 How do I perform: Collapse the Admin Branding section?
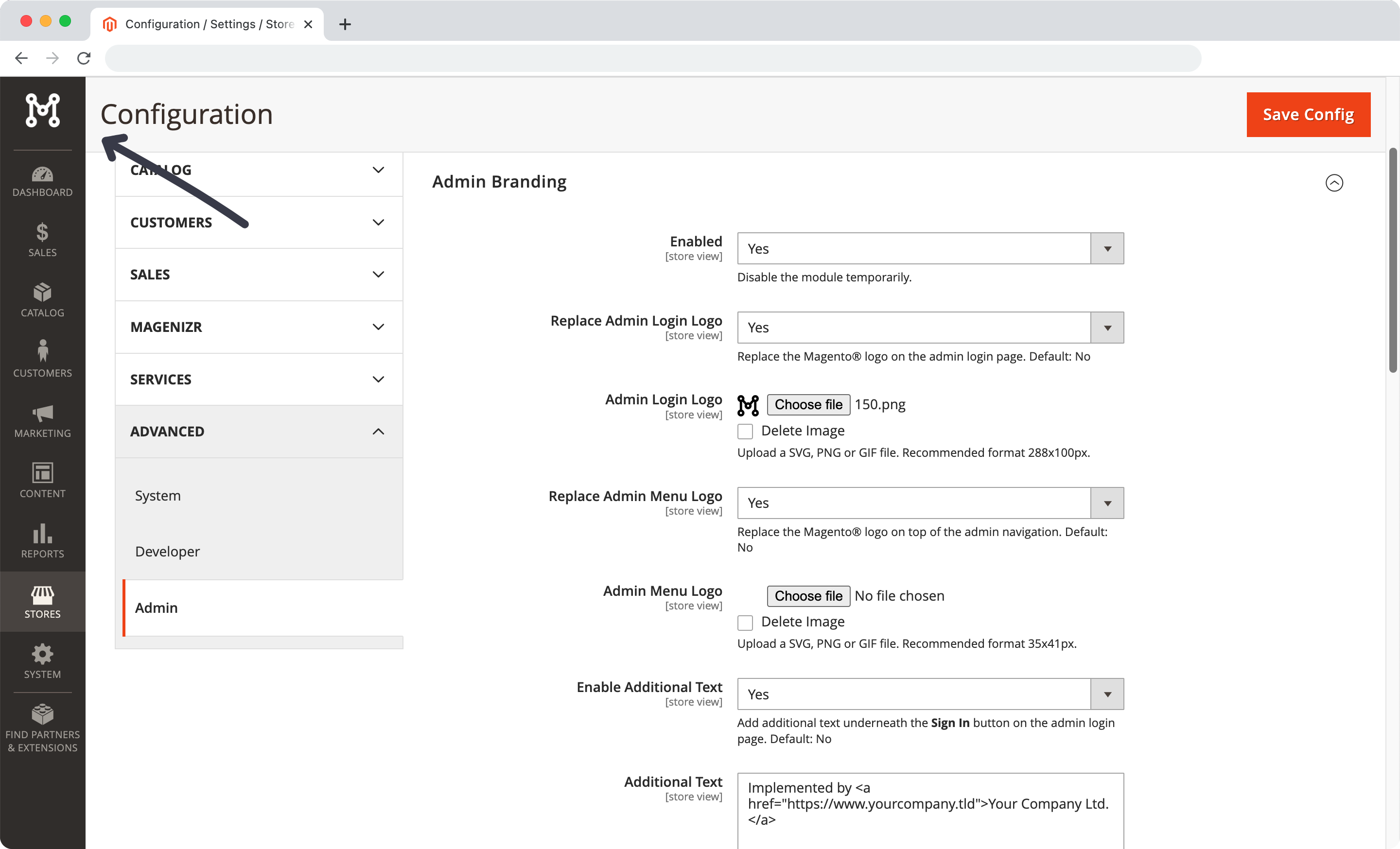point(1333,183)
